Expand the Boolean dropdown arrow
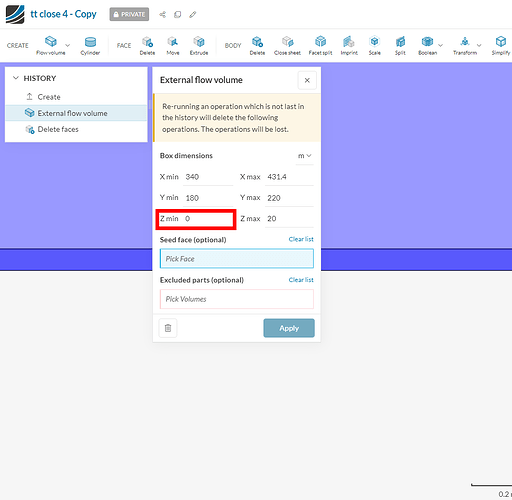This screenshot has width=512, height=500. (441, 45)
